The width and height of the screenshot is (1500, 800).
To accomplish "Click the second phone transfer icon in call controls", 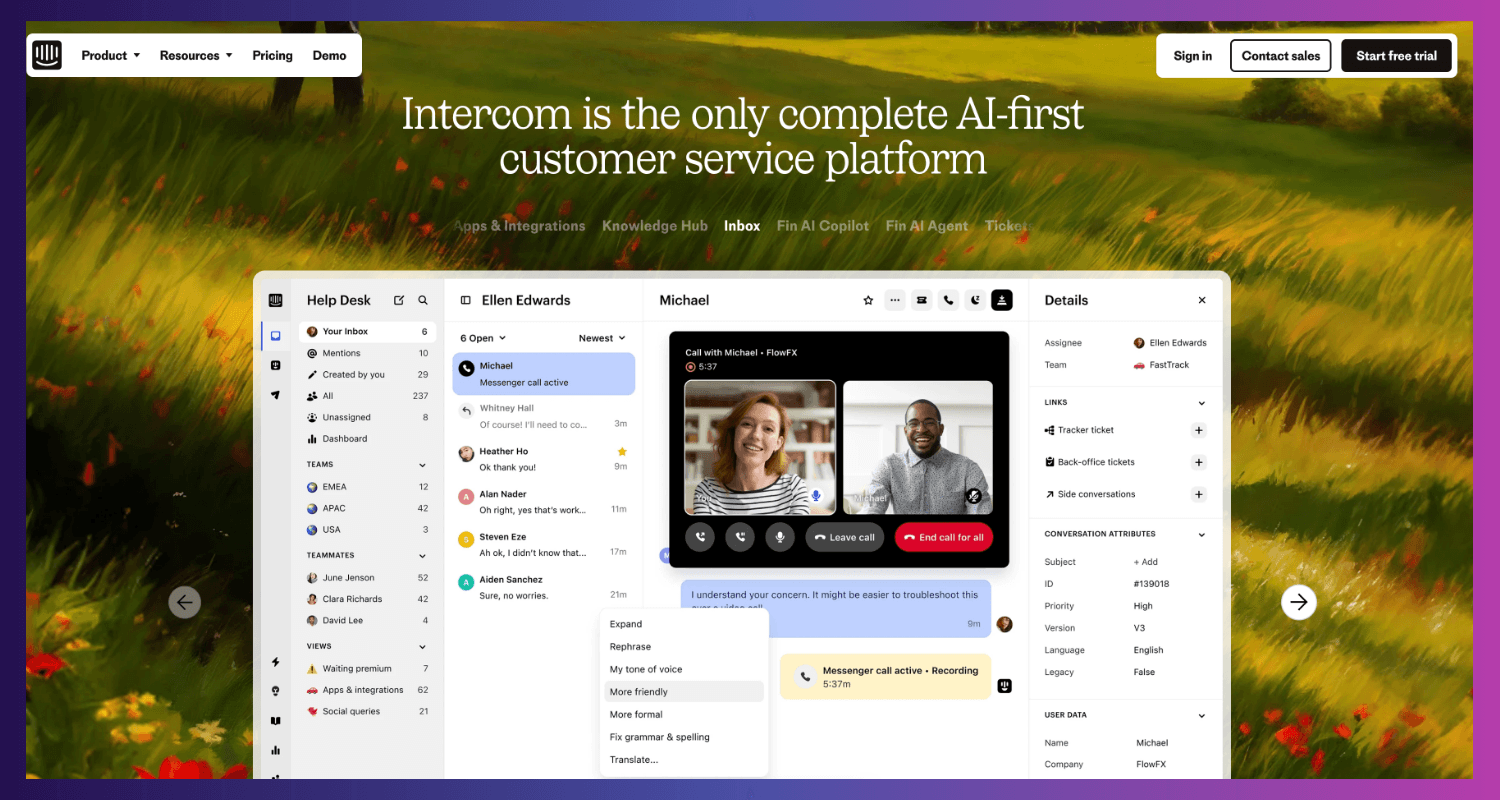I will coord(740,537).
